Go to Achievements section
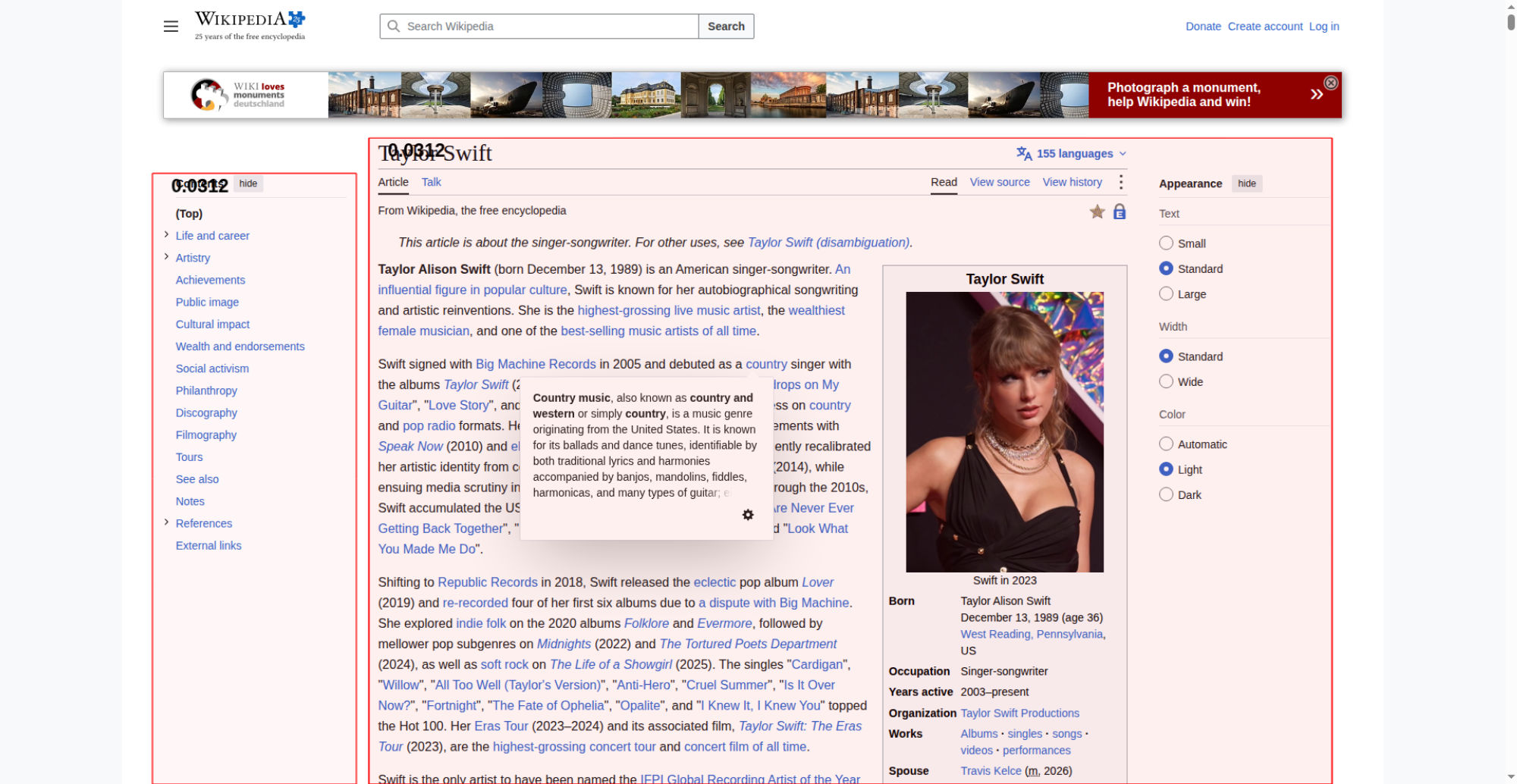Screen dimensions: 1517x784 tap(210, 280)
